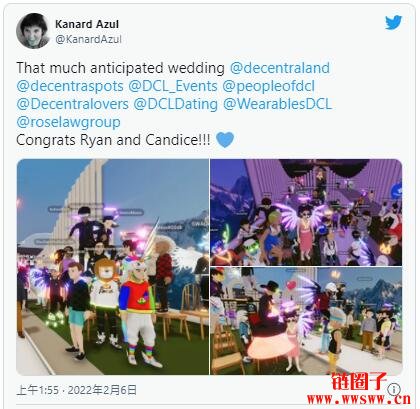View the large left wedding photo
This screenshot has height=409, width=420.
pyautogui.click(x=113, y=267)
